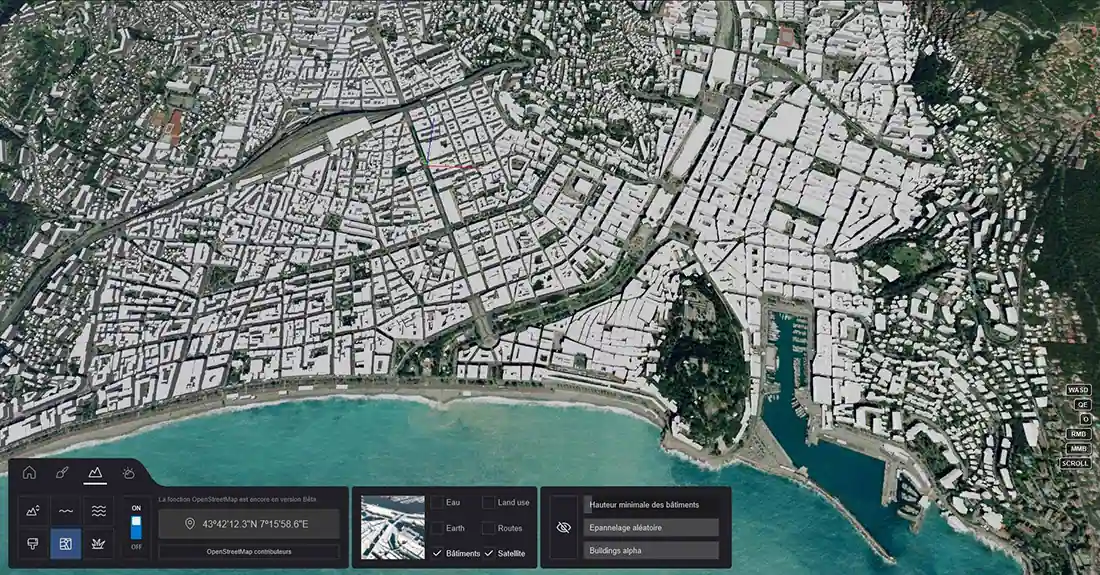
Task: Switch to the paintbrush tab
Action: coord(62,473)
